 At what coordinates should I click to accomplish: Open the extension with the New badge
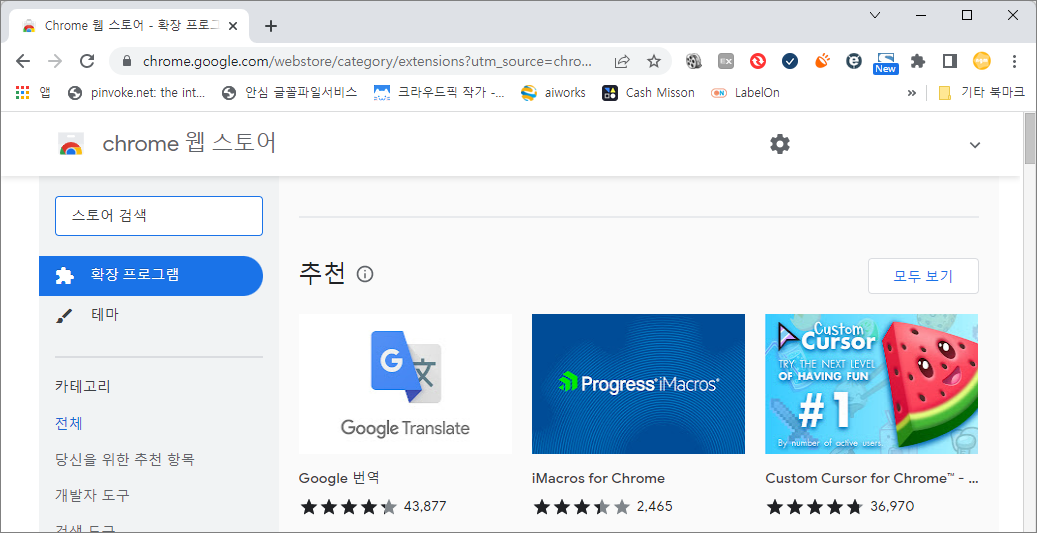tap(886, 63)
